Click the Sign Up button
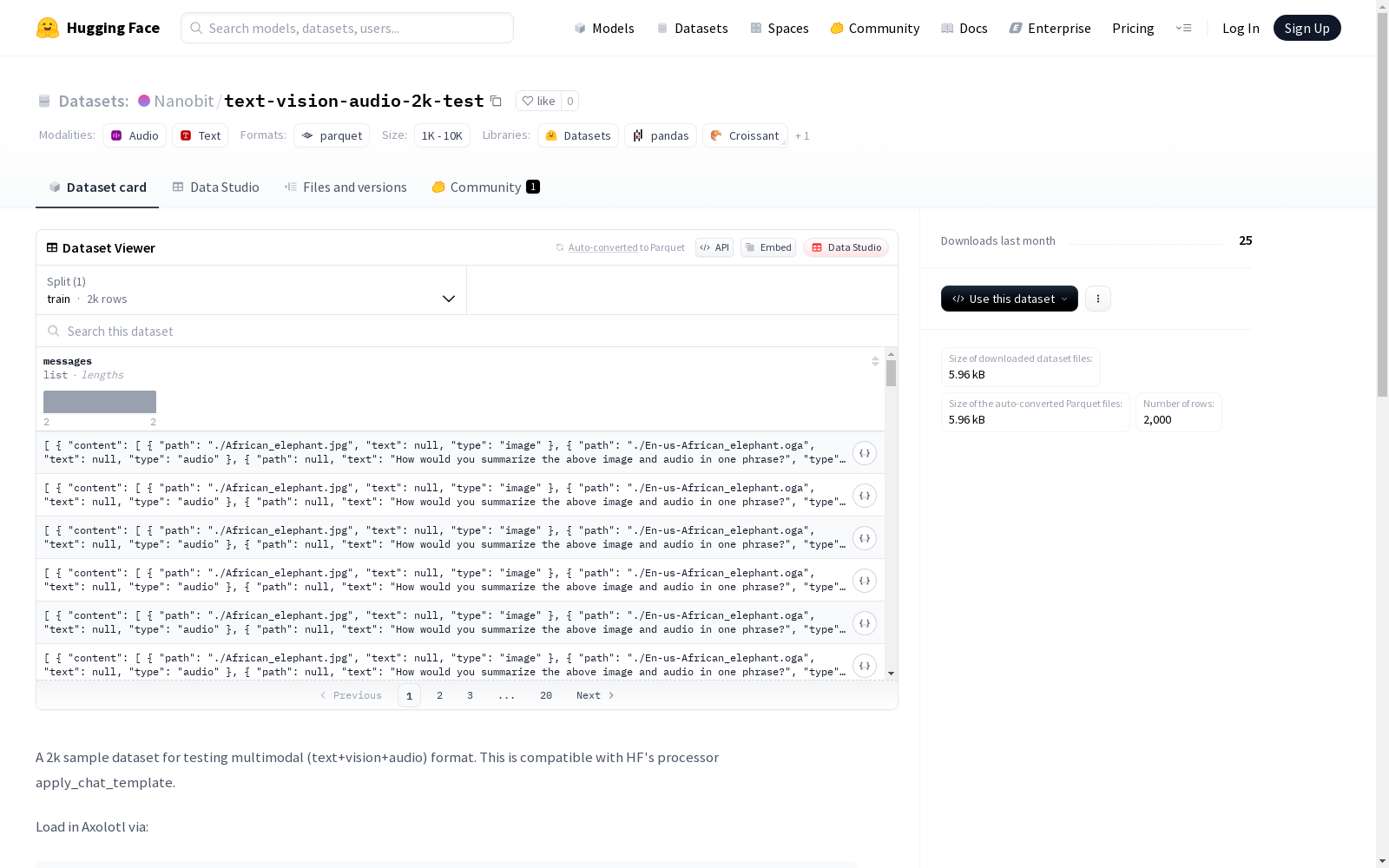The width and height of the screenshot is (1389, 868). click(x=1307, y=28)
